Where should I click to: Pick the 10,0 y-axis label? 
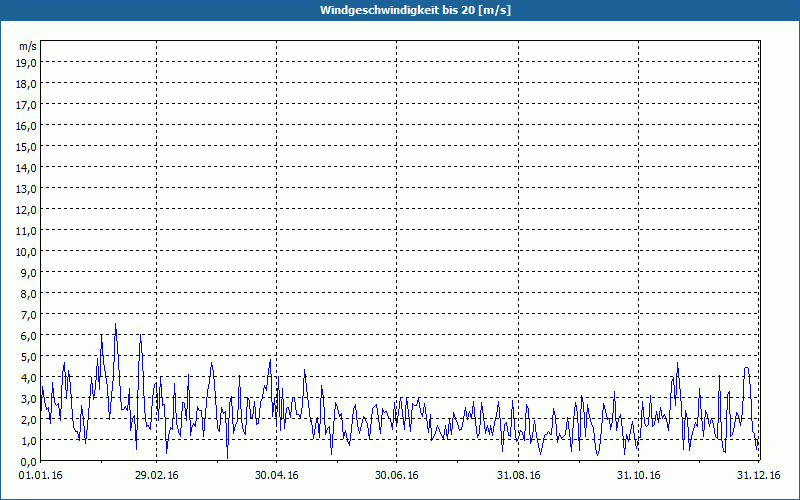[x=27, y=252]
